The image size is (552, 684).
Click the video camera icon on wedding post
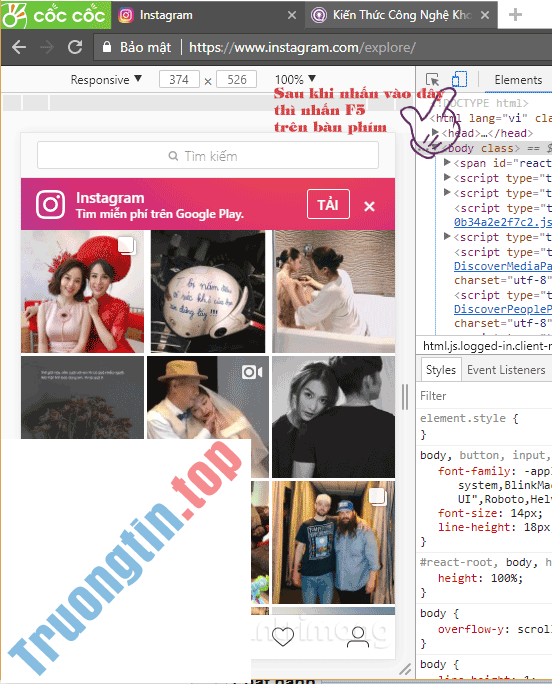(252, 372)
